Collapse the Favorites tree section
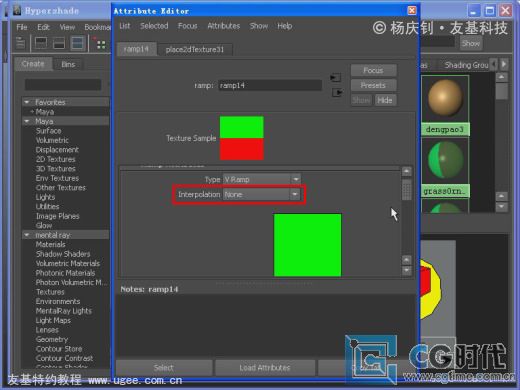Screen dimensions: 520x390 pos(27,102)
